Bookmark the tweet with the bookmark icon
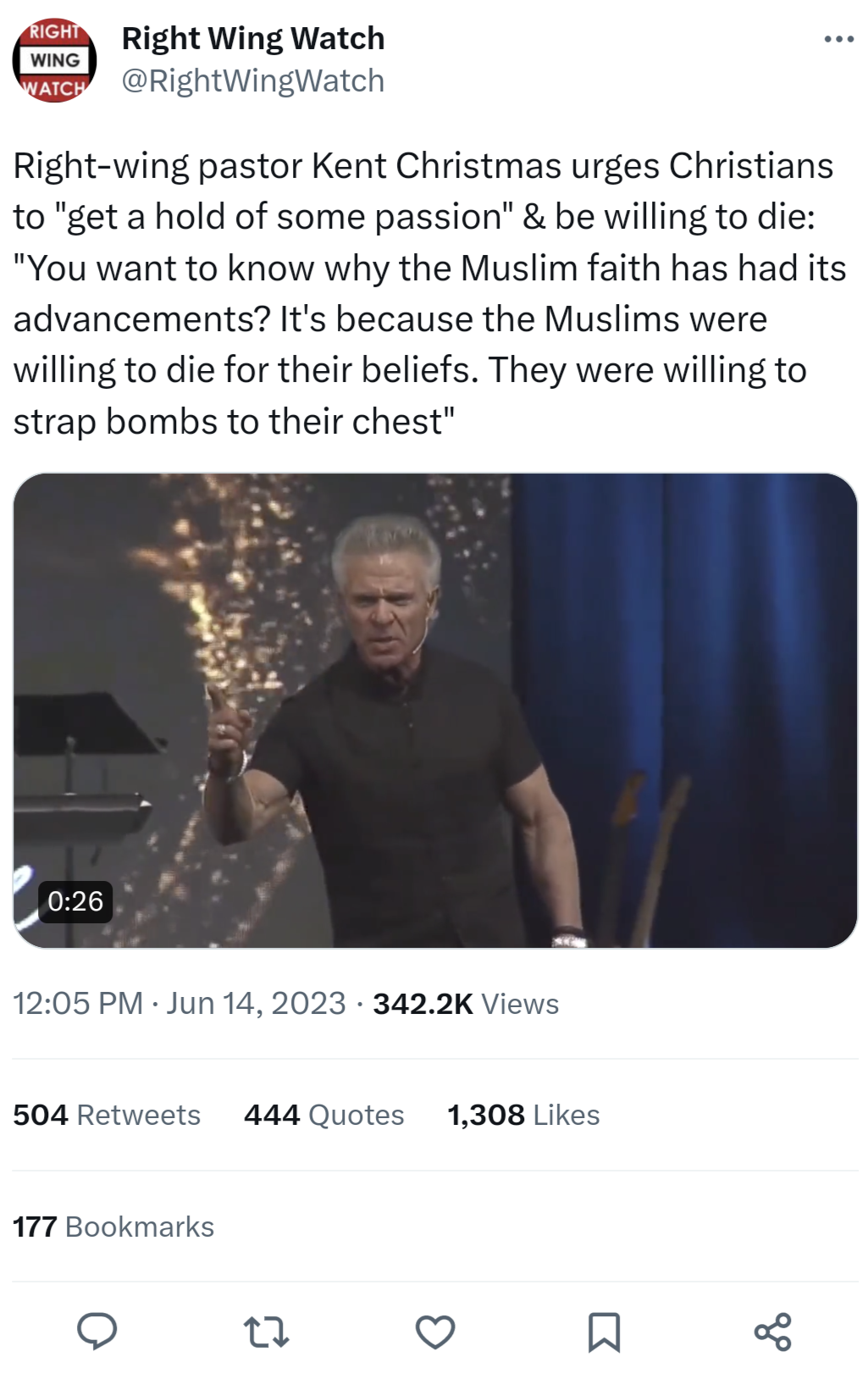The width and height of the screenshot is (868, 1379). pos(604,1331)
